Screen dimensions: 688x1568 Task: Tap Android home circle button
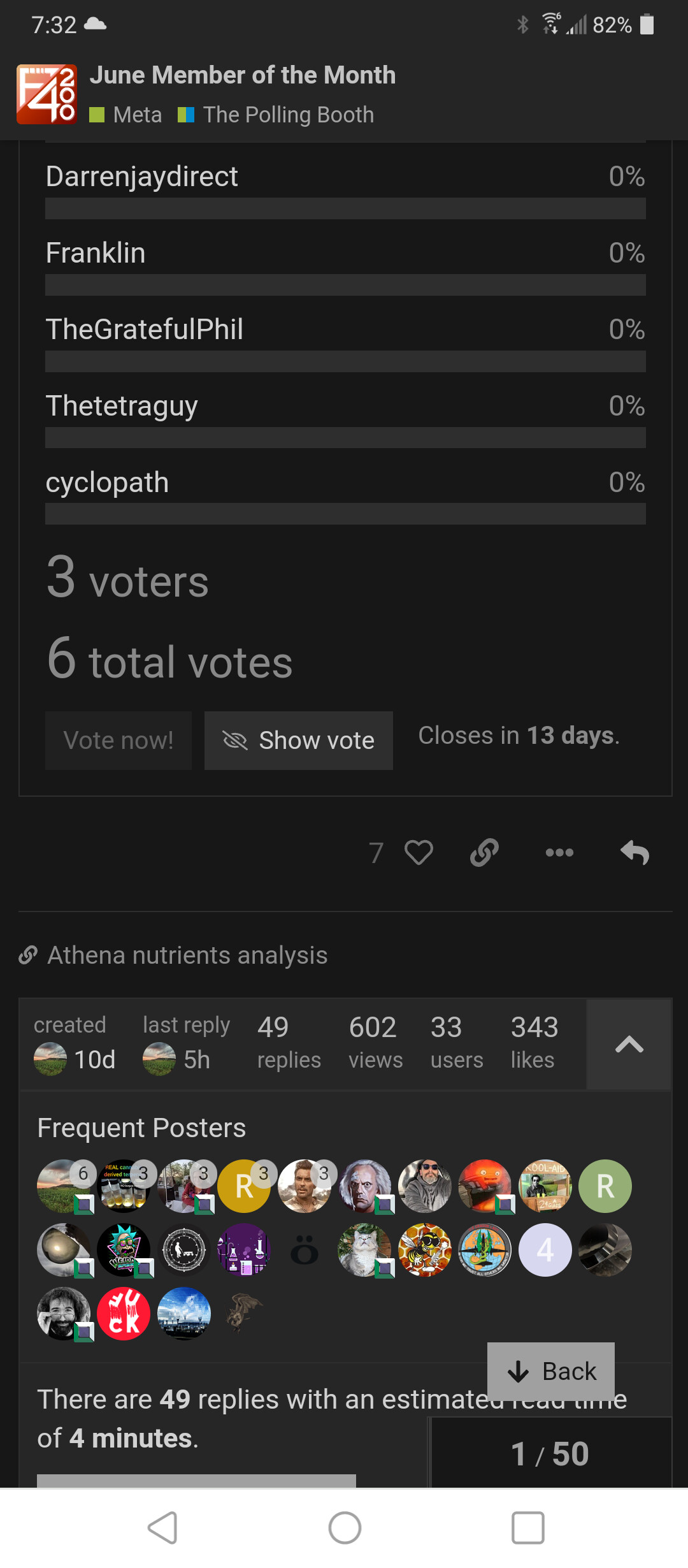click(x=345, y=1528)
